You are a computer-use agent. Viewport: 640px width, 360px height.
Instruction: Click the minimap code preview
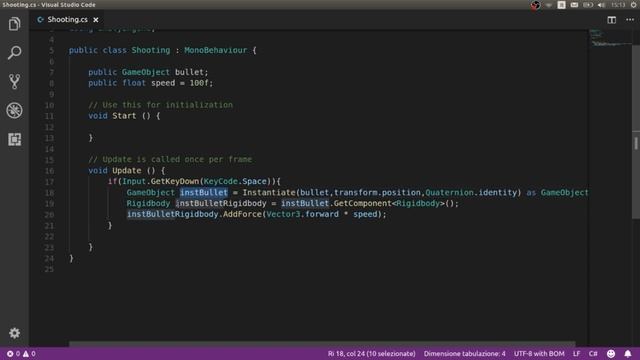610,38
